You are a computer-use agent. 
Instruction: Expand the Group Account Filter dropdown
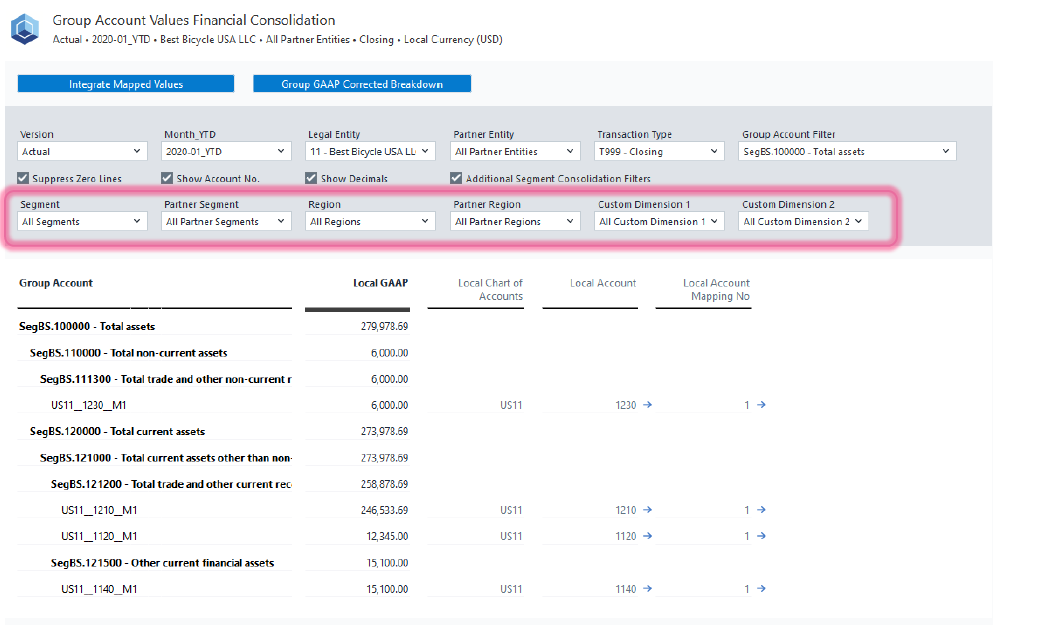coord(848,152)
